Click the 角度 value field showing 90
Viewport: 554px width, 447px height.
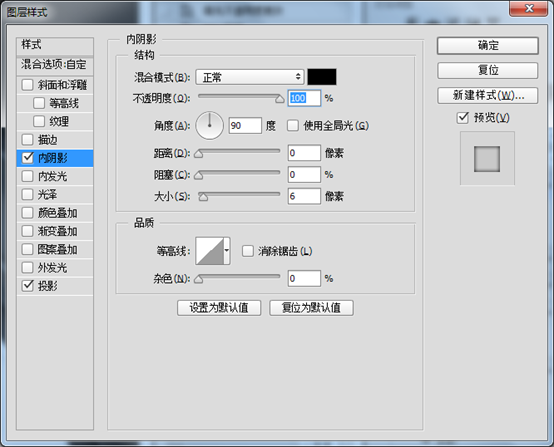pyautogui.click(x=245, y=125)
